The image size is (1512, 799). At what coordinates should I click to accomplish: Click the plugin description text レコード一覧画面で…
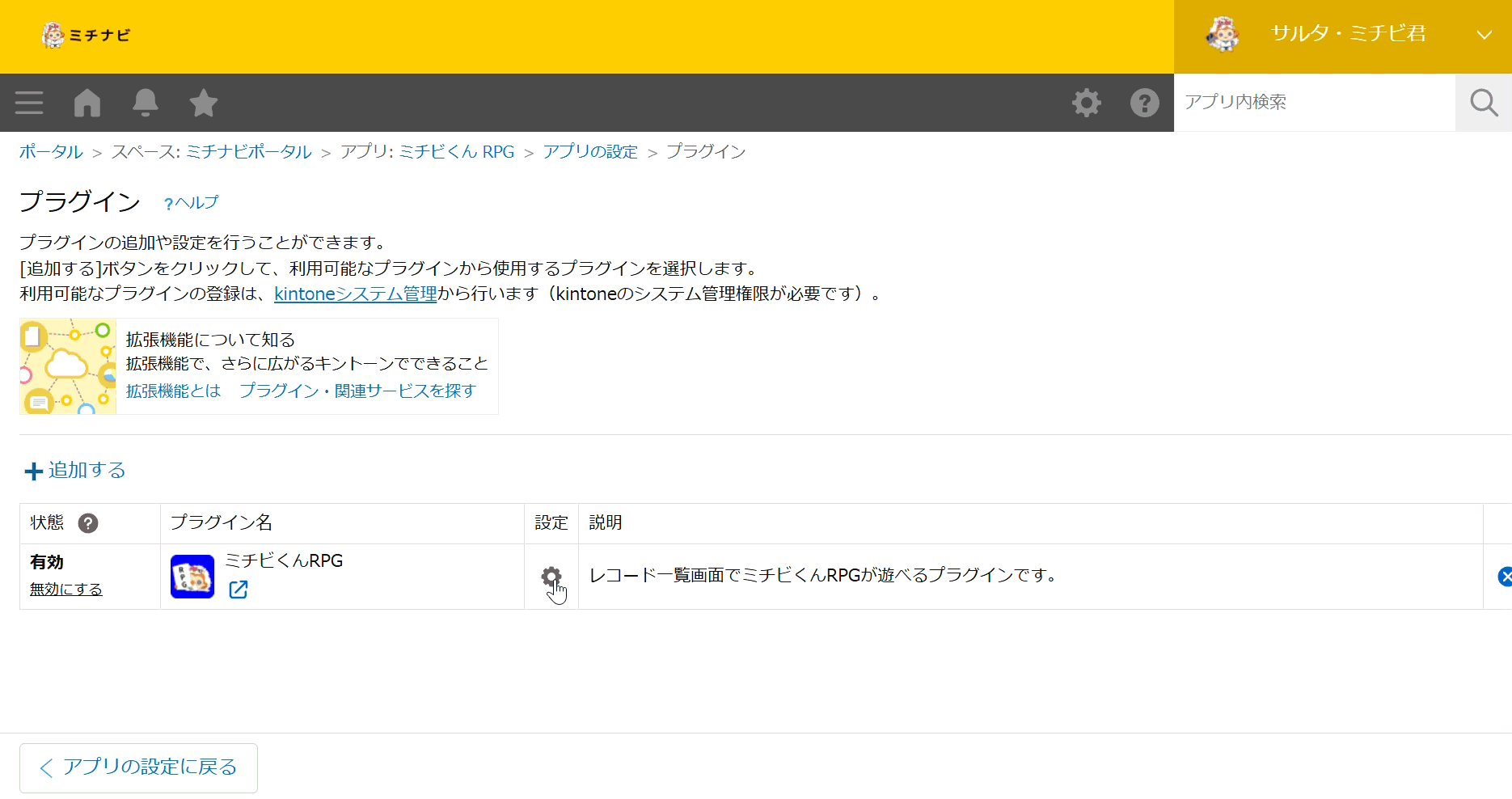click(x=822, y=575)
